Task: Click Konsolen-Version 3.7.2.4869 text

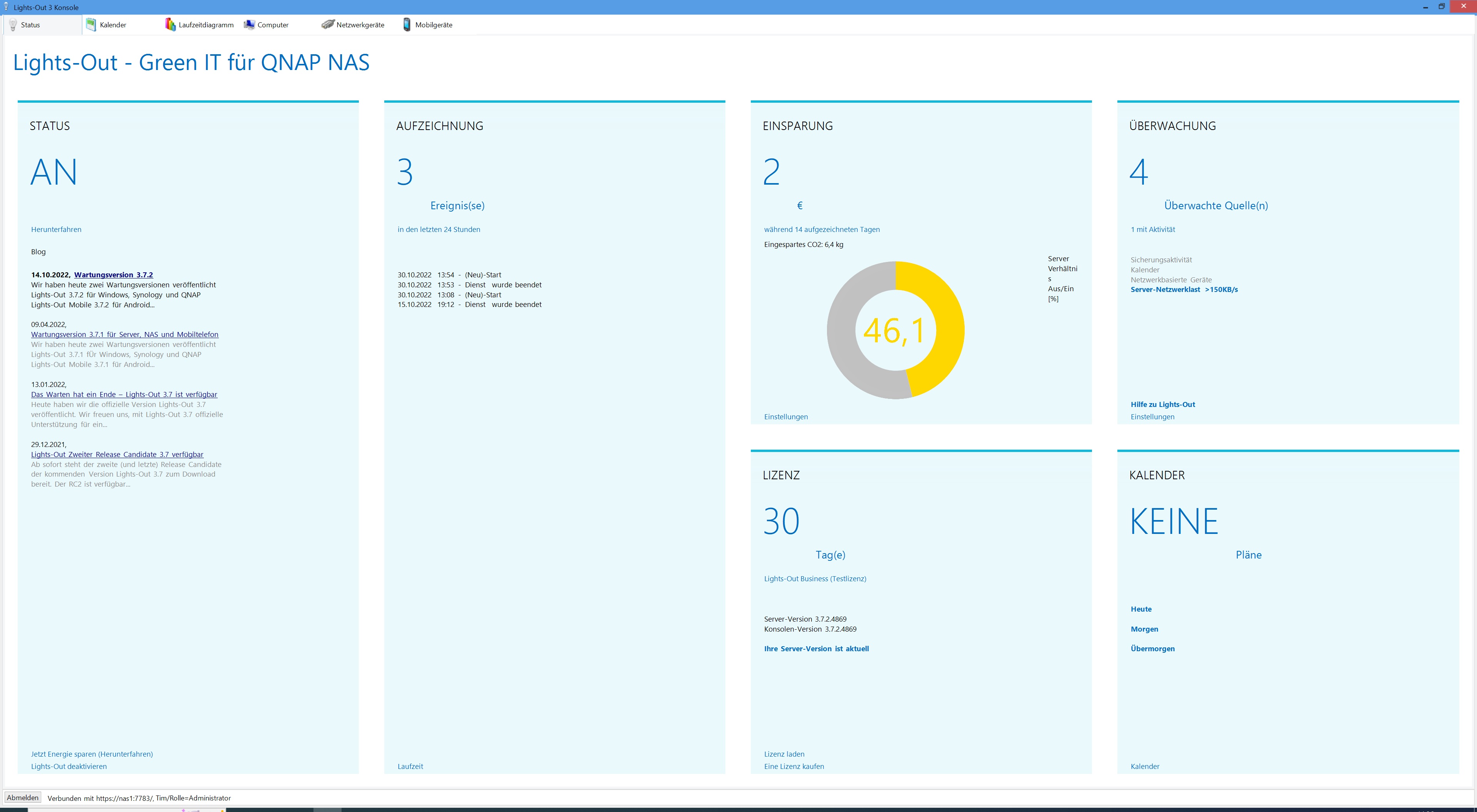Action: coord(810,629)
